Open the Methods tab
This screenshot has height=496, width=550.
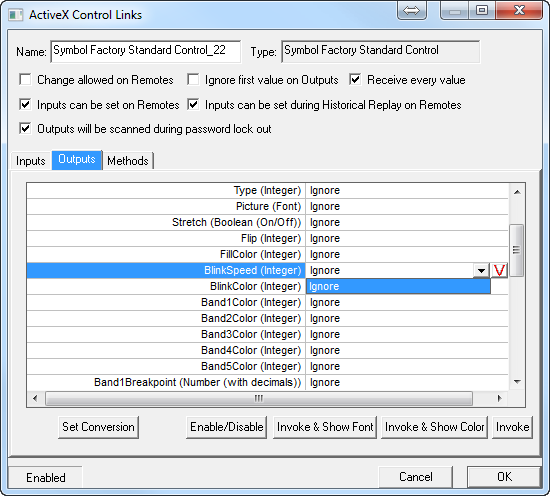point(128,161)
